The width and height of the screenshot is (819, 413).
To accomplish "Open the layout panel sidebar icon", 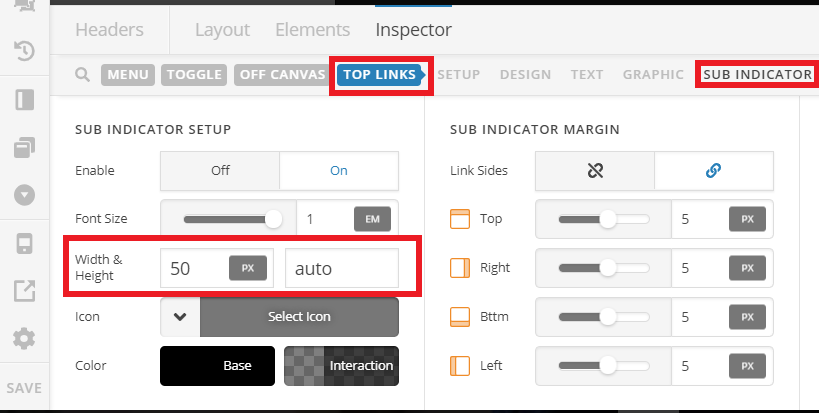I will click(25, 99).
